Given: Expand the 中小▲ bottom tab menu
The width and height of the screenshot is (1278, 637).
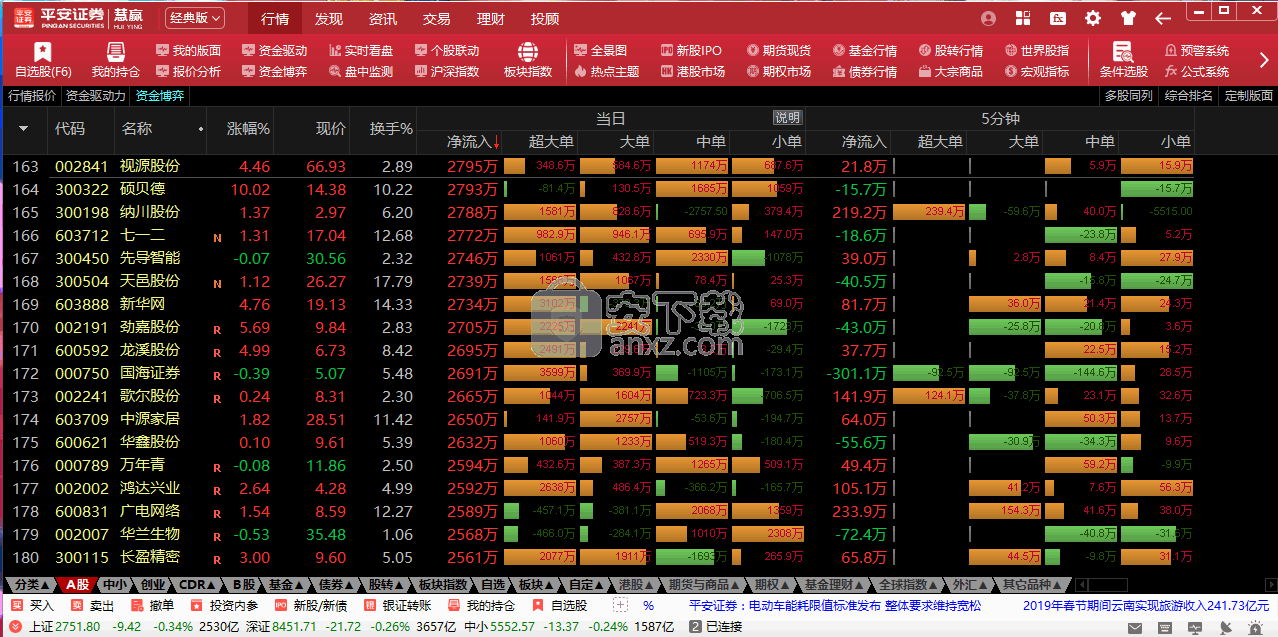Looking at the screenshot, I should pyautogui.click(x=115, y=584).
